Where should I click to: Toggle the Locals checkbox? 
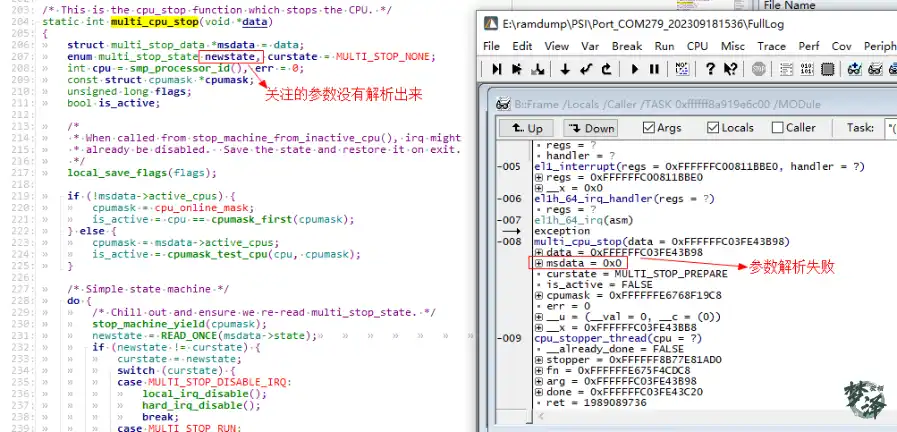pos(713,128)
